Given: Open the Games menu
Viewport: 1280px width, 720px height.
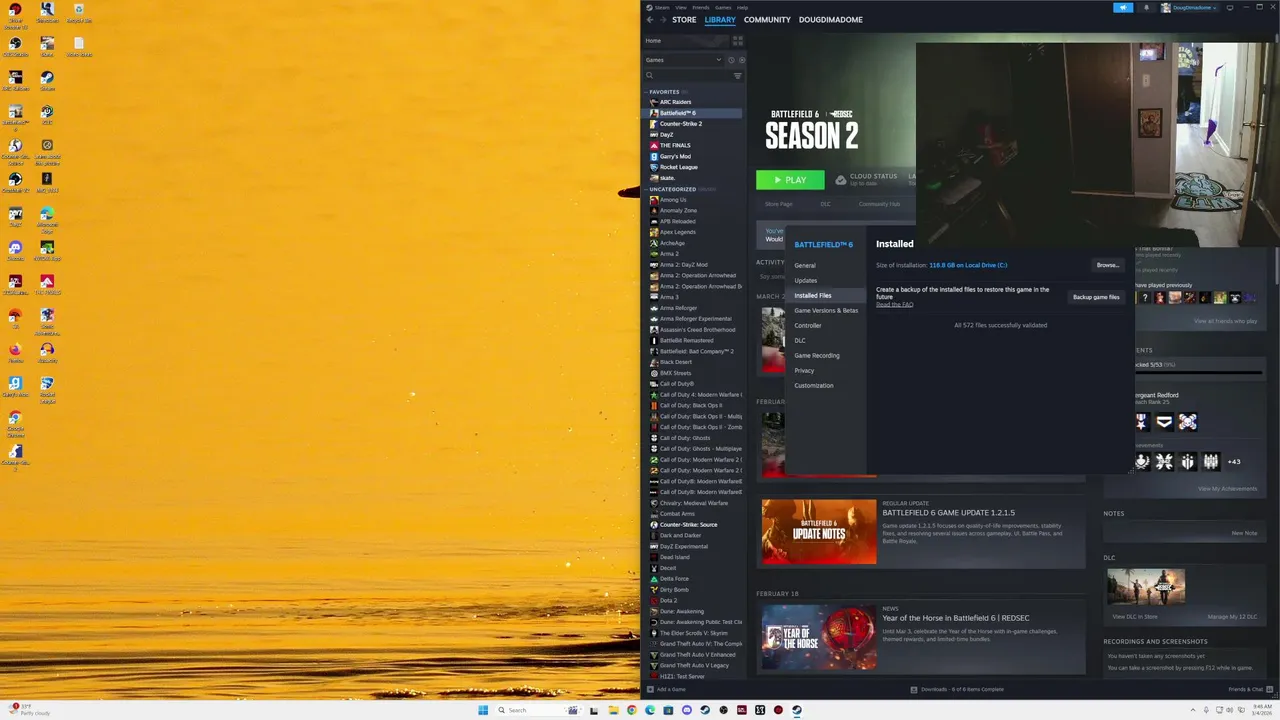Looking at the screenshot, I should (x=723, y=7).
